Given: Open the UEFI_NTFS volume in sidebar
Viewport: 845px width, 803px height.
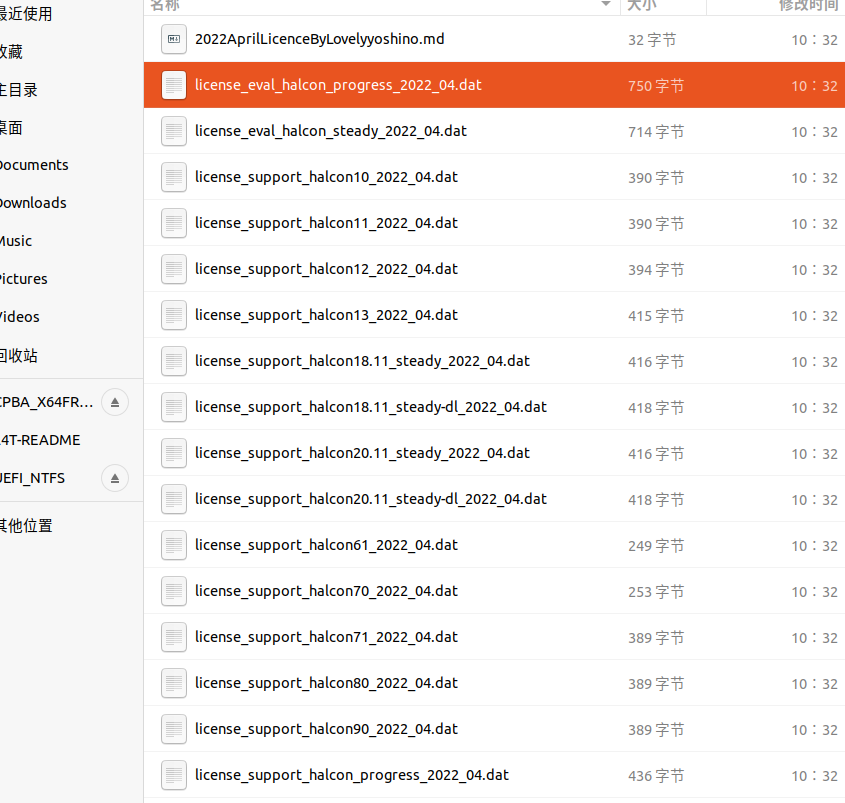Looking at the screenshot, I should (x=32, y=478).
